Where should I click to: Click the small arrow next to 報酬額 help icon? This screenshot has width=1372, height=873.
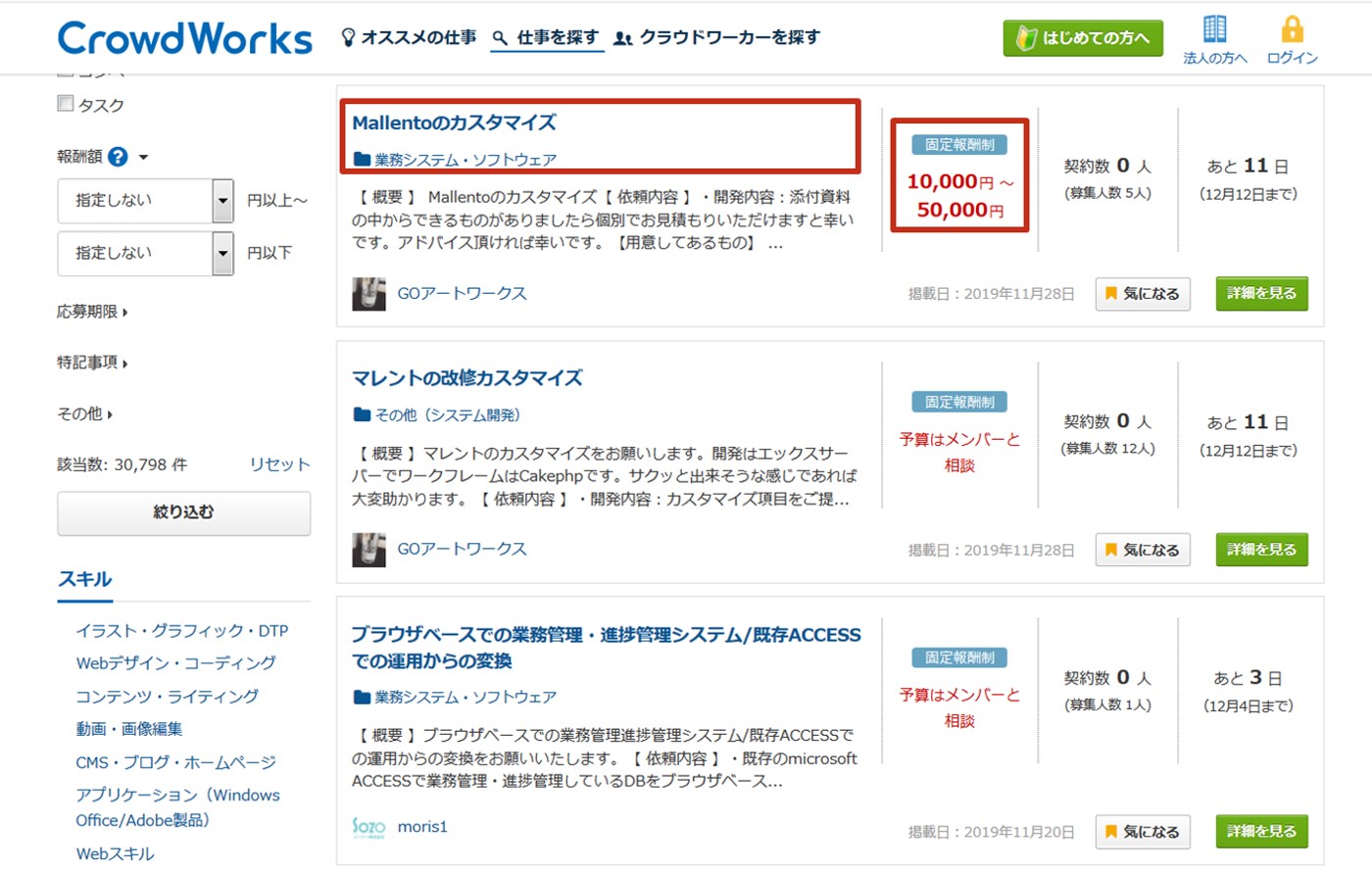click(x=143, y=158)
